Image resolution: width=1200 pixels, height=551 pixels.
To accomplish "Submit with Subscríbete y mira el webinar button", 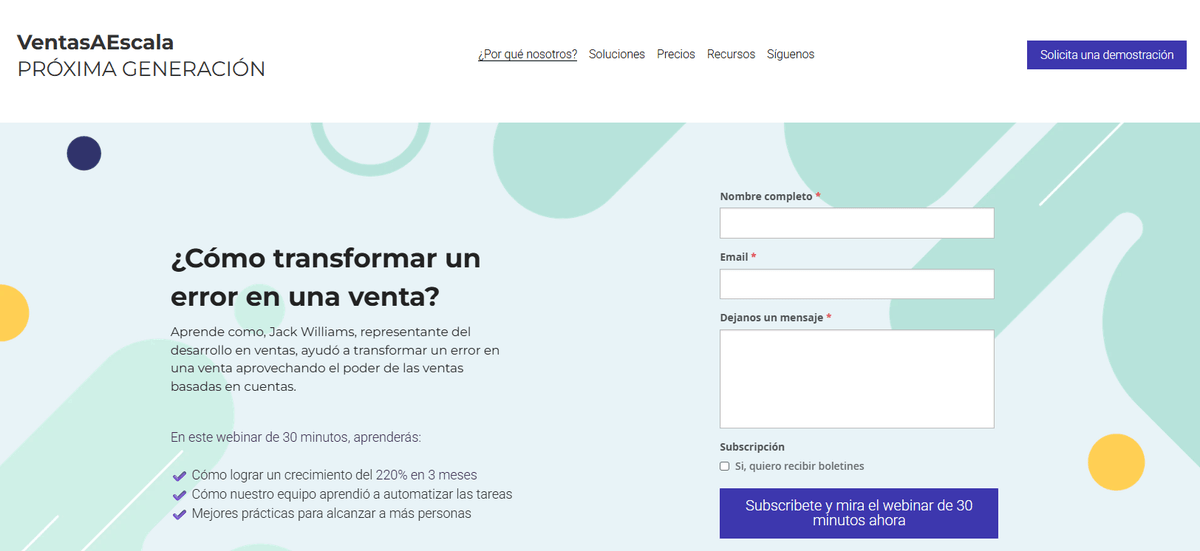I will (859, 513).
